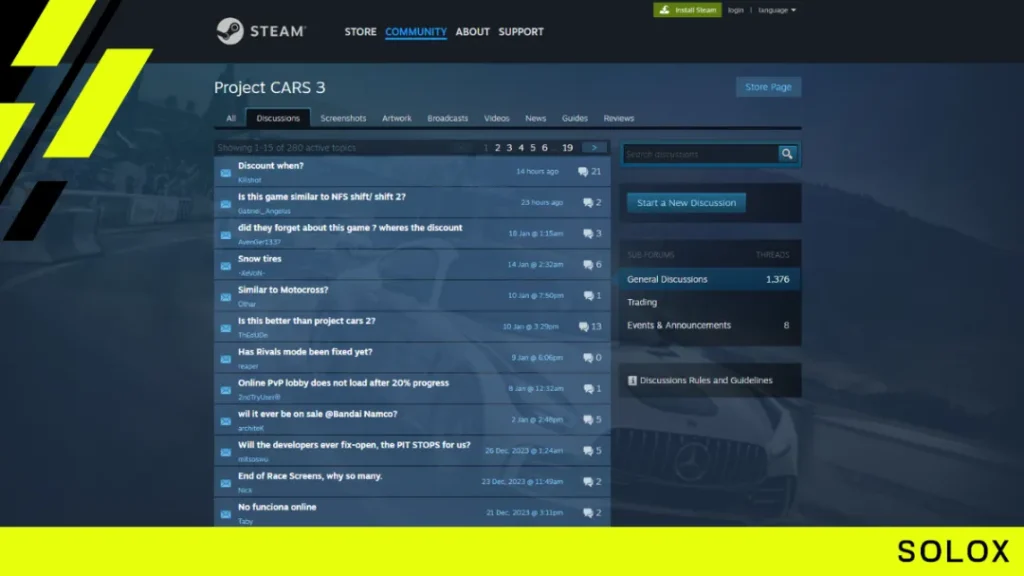Click envelope icon beside 'wil it ever be on sale'
The width and height of the screenshot is (1024, 576).
[x=225, y=421]
